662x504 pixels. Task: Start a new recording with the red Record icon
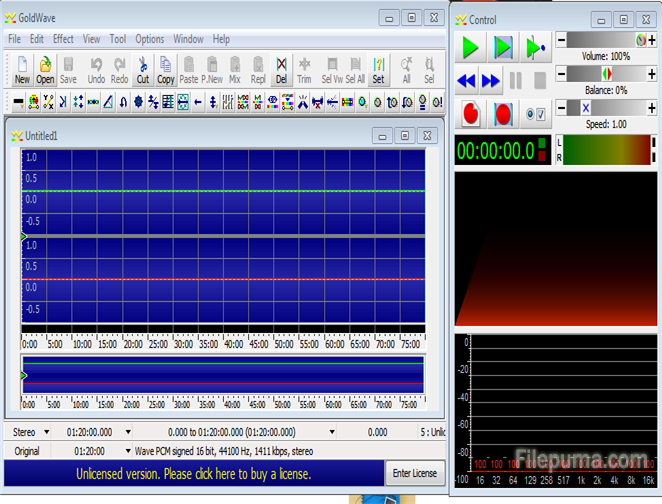472,115
